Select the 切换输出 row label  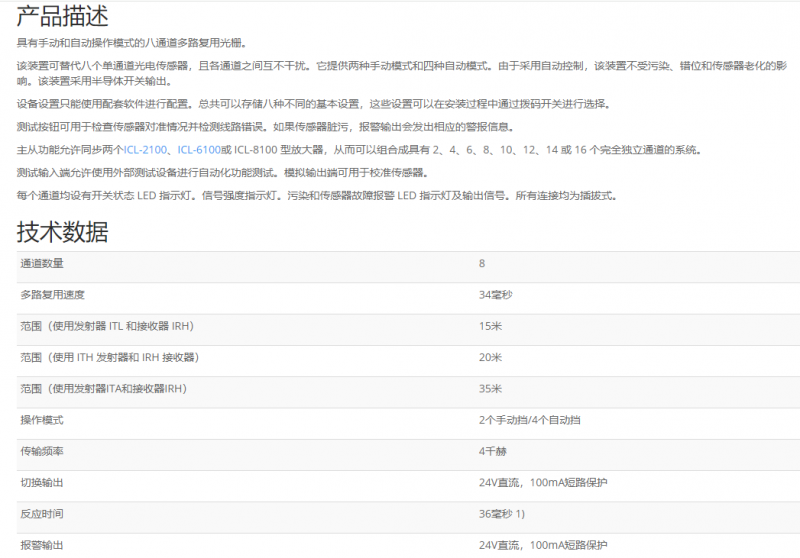coord(42,482)
